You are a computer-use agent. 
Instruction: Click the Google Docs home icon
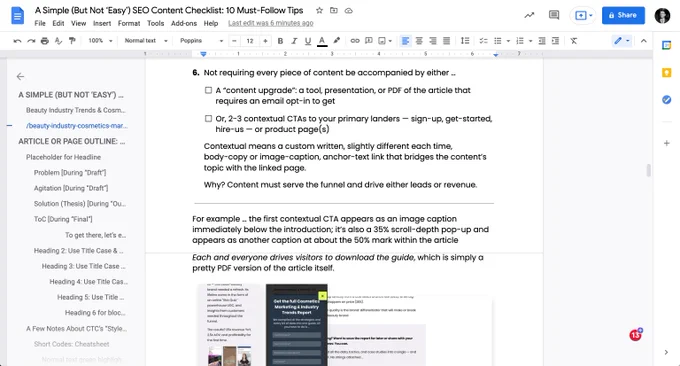coord(17,16)
